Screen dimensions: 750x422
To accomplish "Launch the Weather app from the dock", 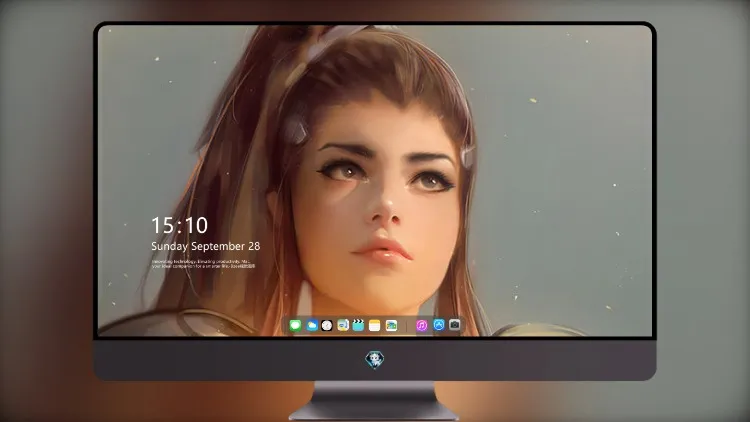I will tap(312, 325).
